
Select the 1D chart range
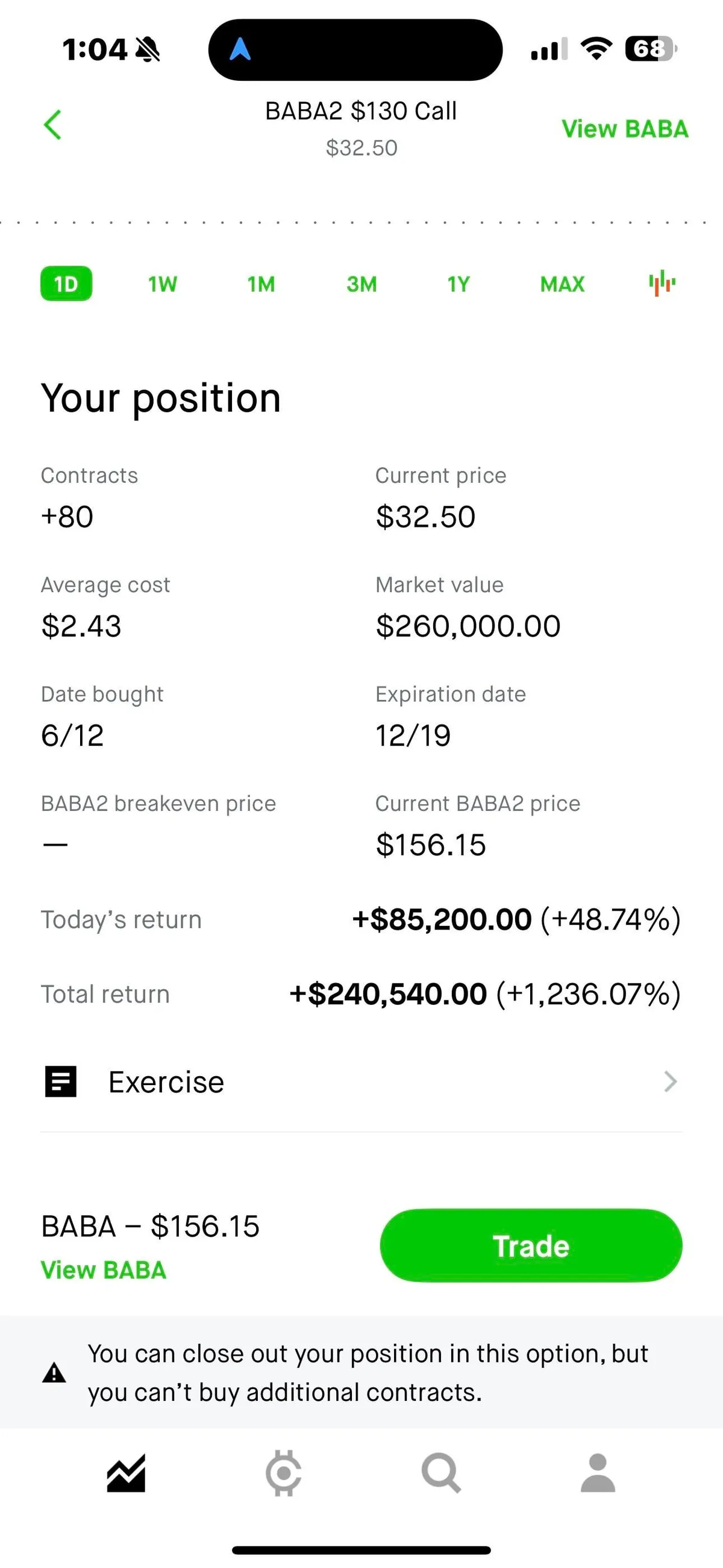pyautogui.click(x=66, y=284)
